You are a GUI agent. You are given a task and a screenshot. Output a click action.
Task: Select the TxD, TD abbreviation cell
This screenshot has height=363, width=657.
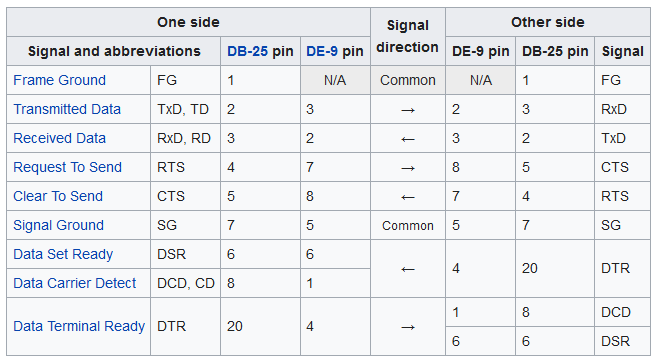point(185,109)
